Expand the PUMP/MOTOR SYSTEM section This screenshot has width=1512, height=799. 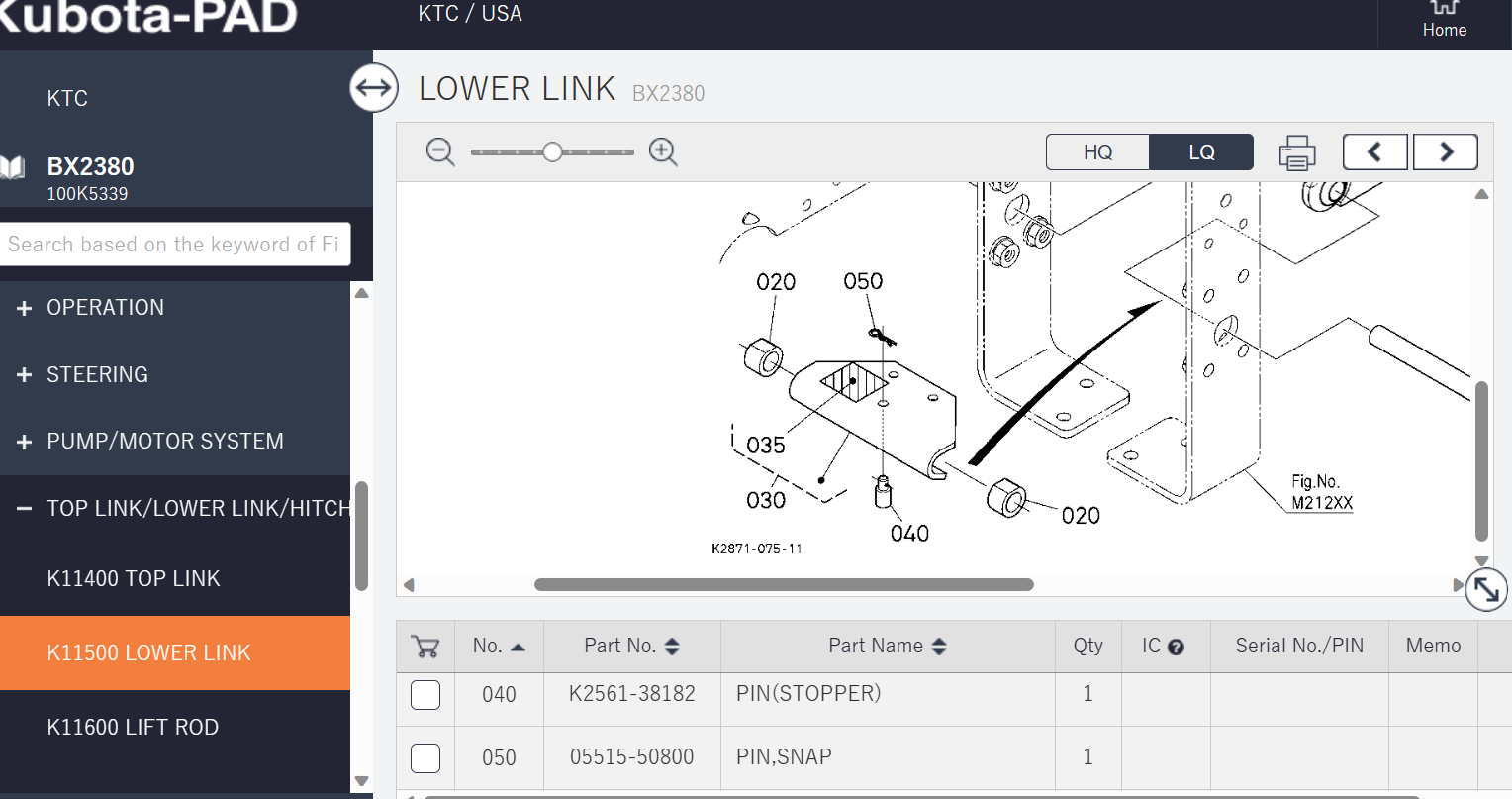click(x=25, y=443)
